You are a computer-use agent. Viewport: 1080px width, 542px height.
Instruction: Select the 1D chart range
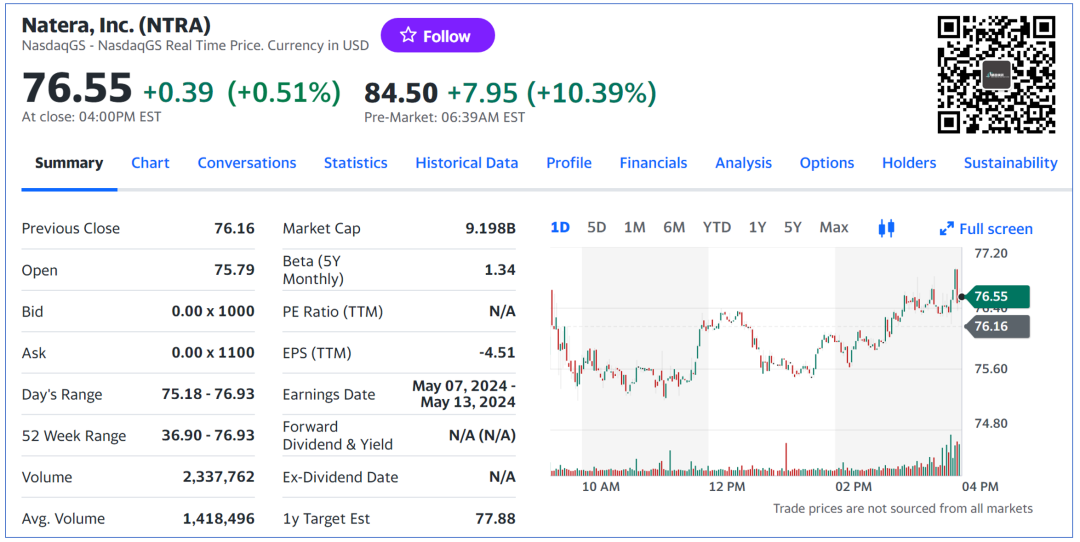[560, 228]
